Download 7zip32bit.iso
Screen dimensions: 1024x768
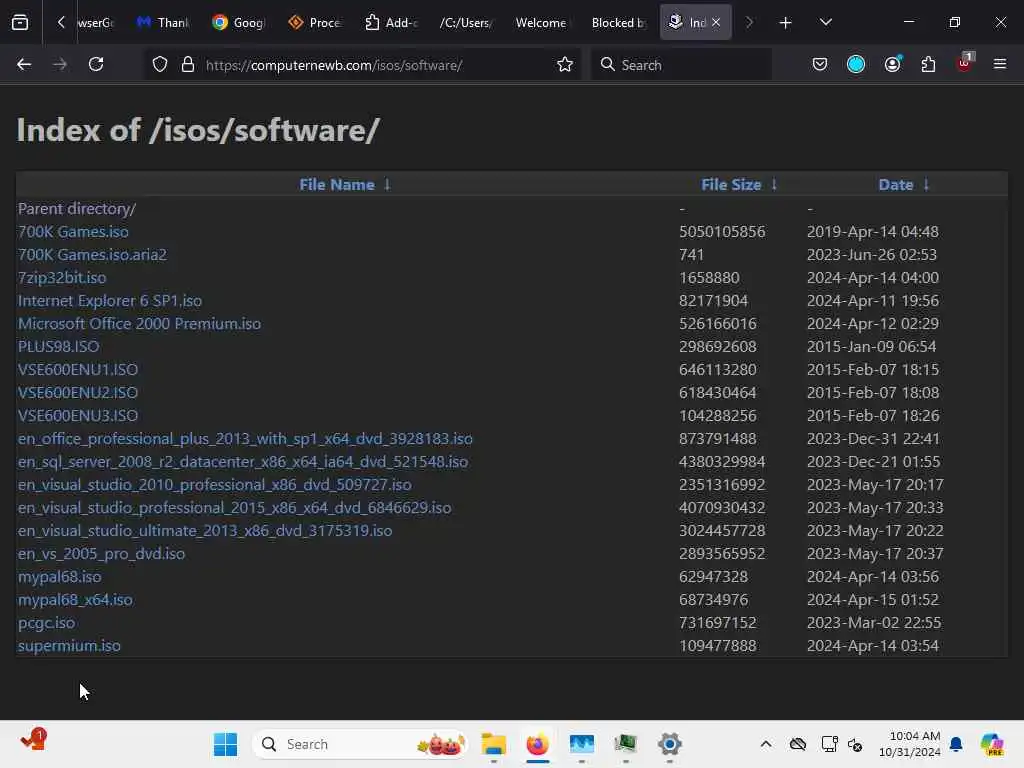pyautogui.click(x=62, y=278)
